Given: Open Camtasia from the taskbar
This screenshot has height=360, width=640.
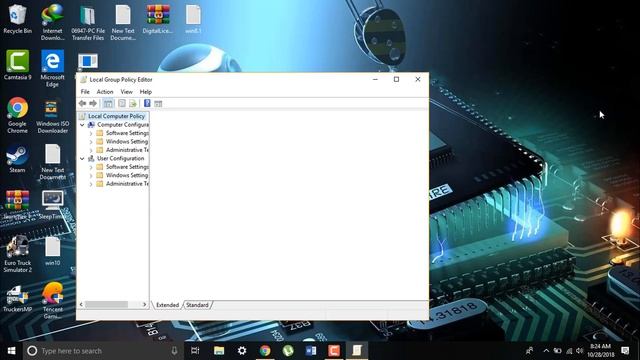Looking at the screenshot, I should 334,351.
